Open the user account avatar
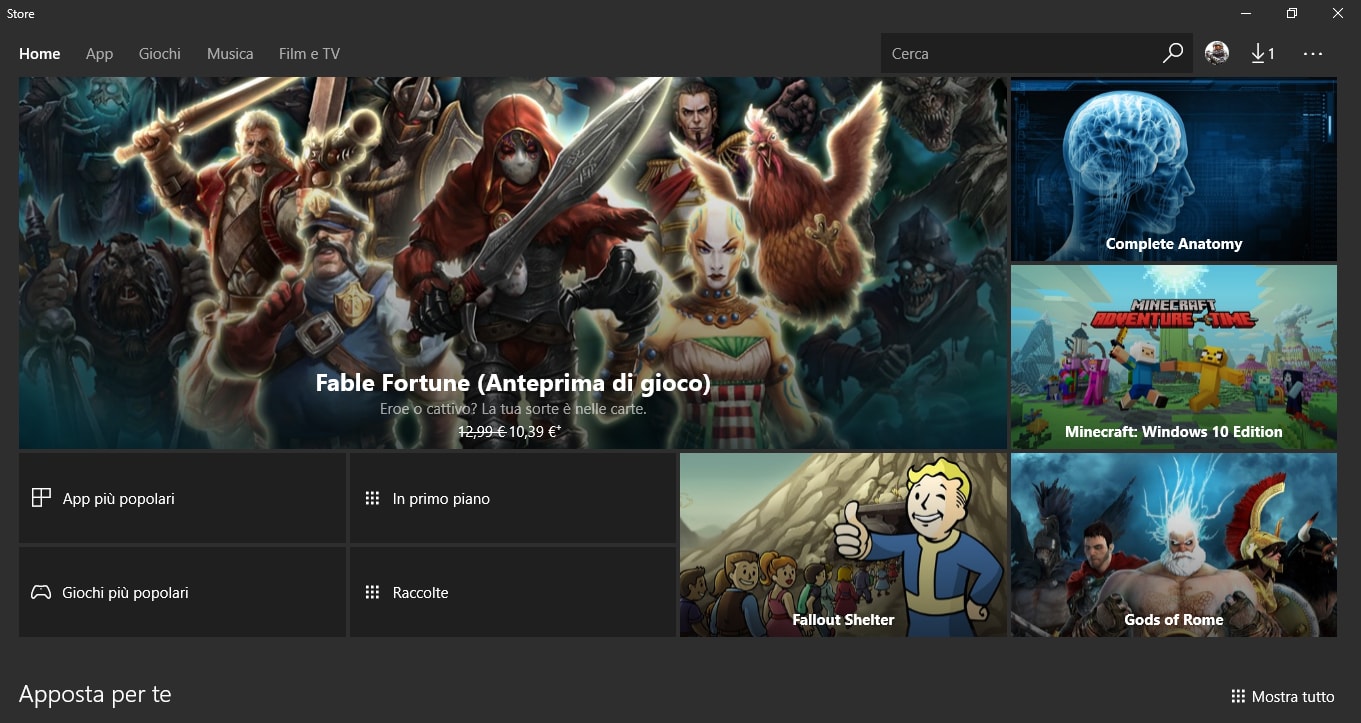The width and height of the screenshot is (1361, 723). (1217, 53)
